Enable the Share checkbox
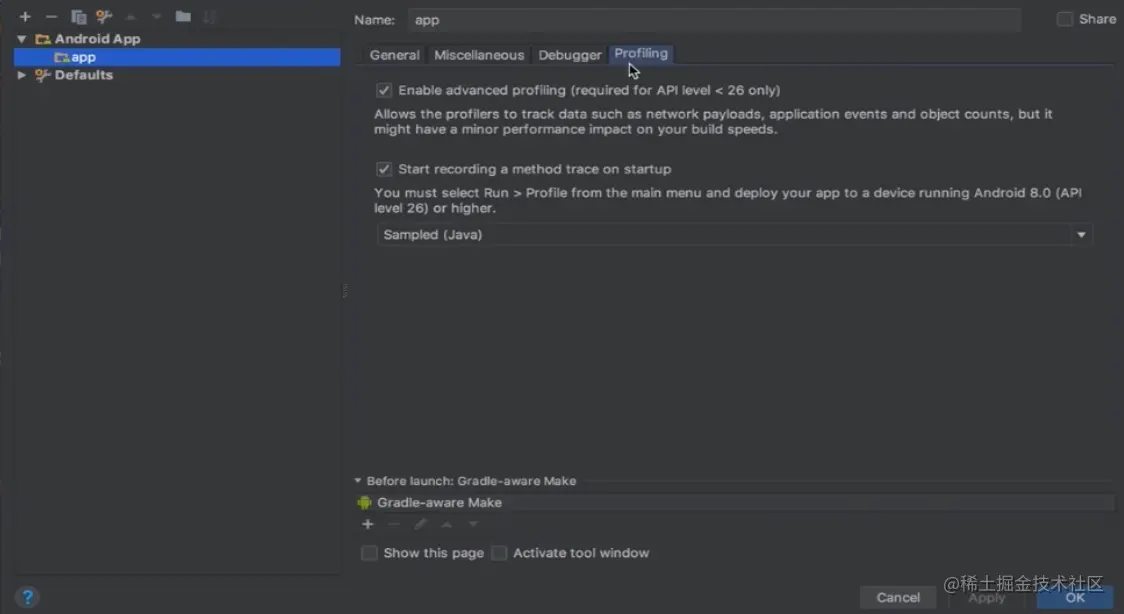This screenshot has height=614, width=1124. click(x=1065, y=19)
